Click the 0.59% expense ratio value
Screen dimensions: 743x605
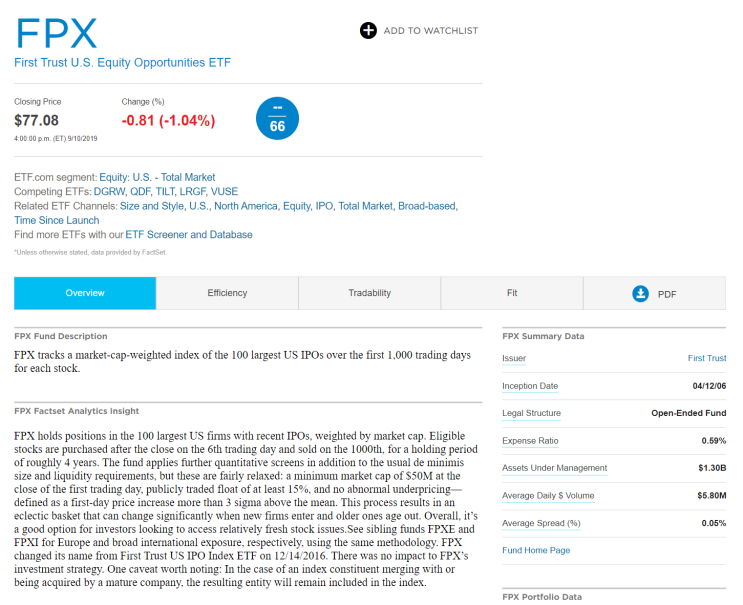pyautogui.click(x=714, y=441)
